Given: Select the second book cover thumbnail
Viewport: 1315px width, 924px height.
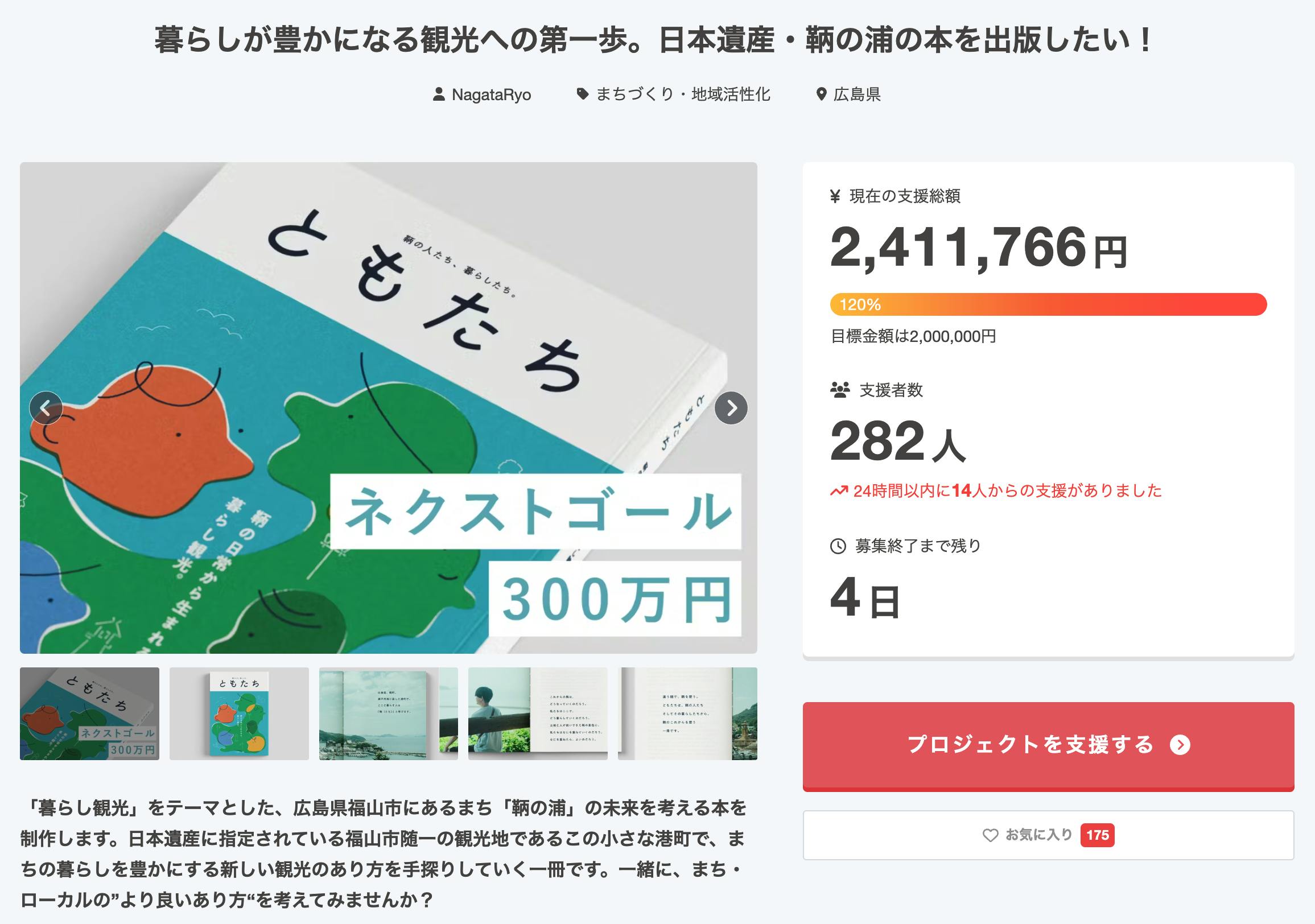Looking at the screenshot, I should click(239, 713).
